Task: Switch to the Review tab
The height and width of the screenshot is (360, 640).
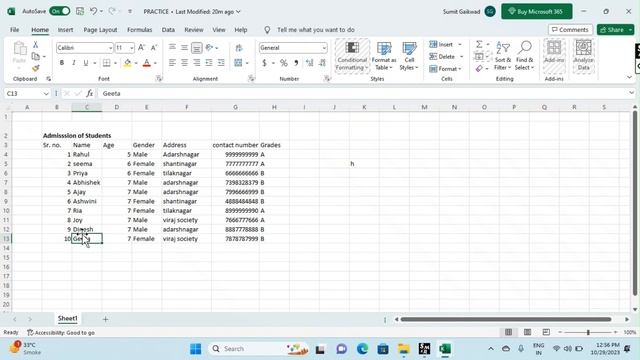Action: [193, 30]
